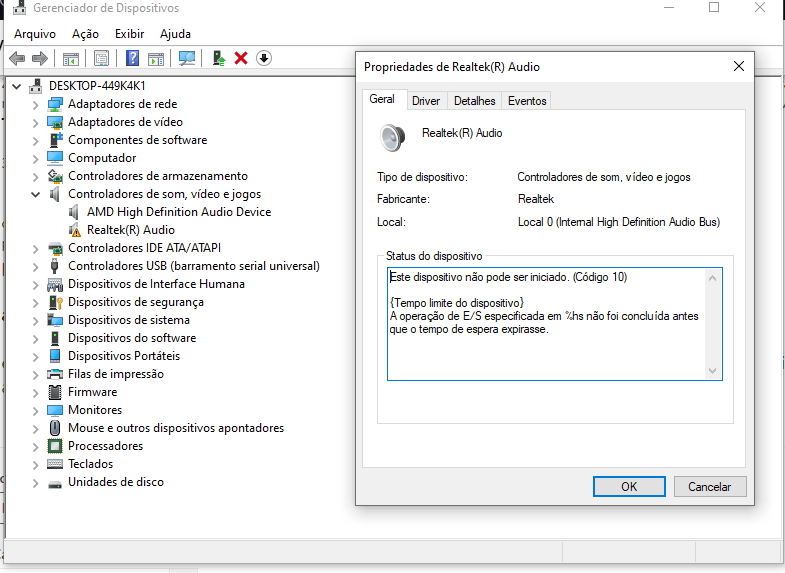Click the Firmware chip icon

(x=55, y=392)
